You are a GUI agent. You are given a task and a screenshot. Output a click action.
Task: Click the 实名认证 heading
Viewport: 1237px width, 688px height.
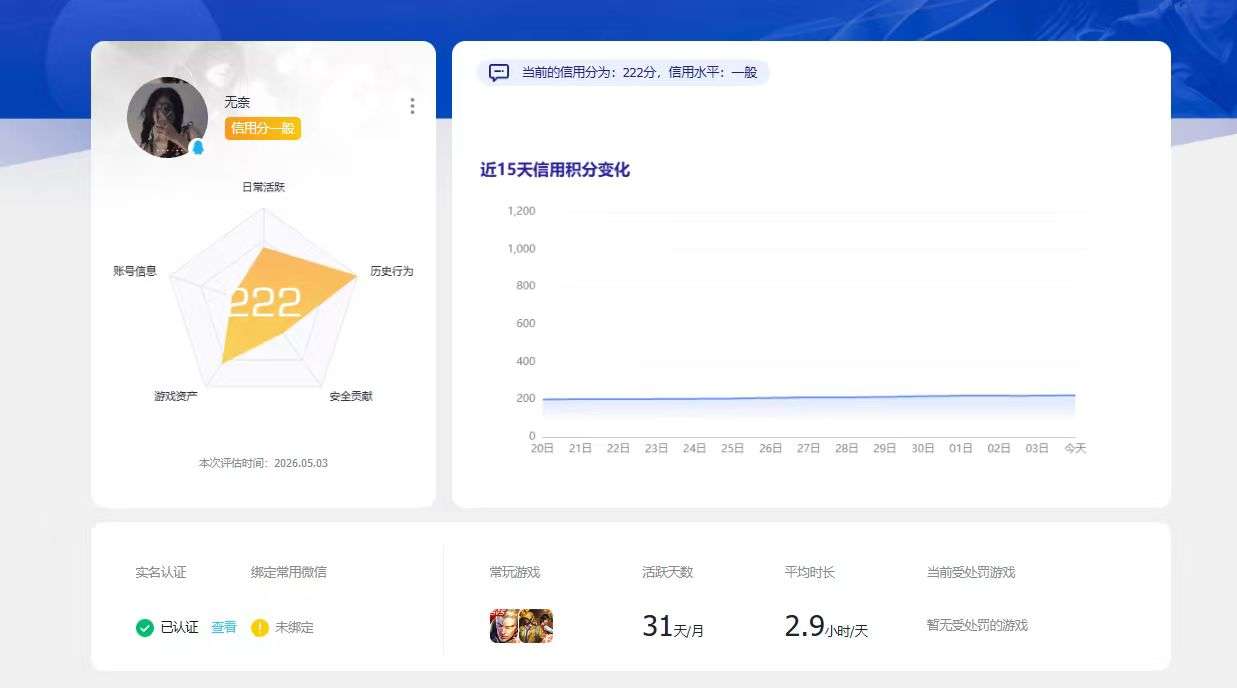point(161,572)
